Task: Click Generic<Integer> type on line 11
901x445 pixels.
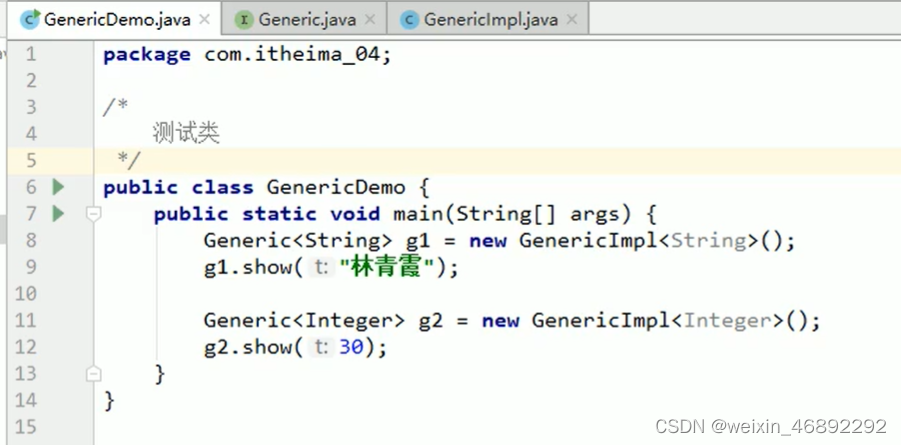Action: [305, 321]
